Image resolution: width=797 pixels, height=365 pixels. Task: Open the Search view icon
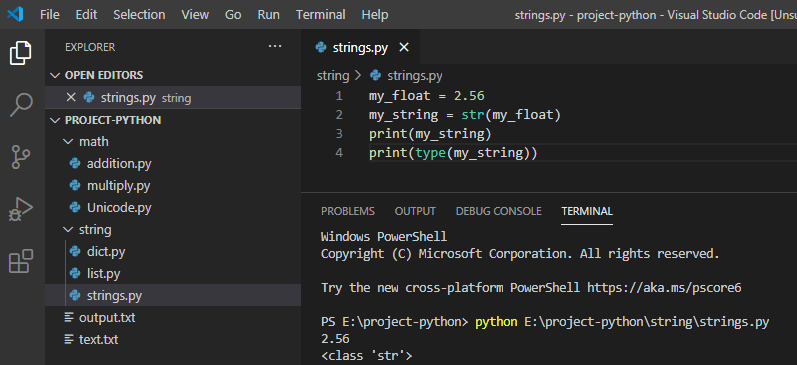pyautogui.click(x=21, y=105)
